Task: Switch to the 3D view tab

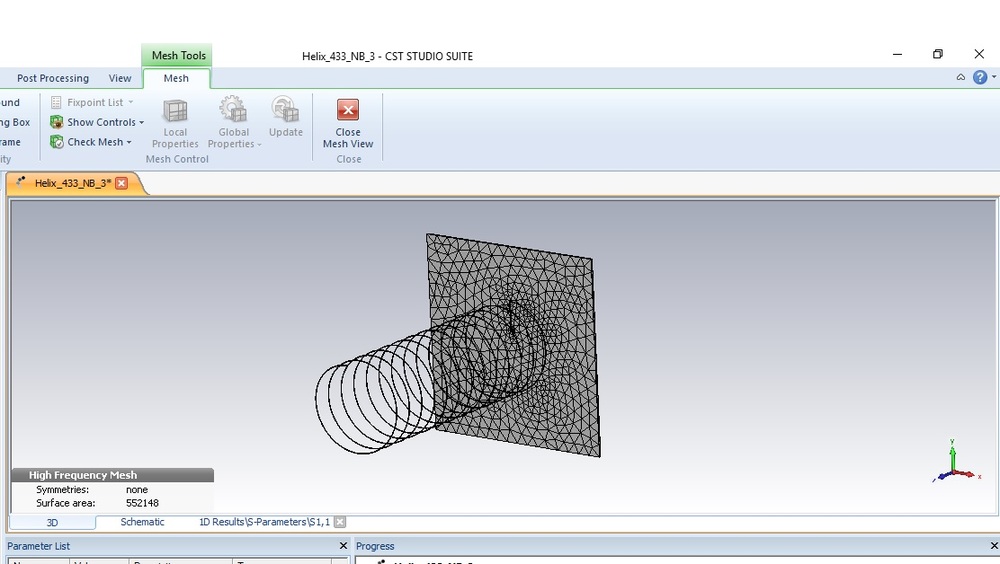Action: click(52, 523)
